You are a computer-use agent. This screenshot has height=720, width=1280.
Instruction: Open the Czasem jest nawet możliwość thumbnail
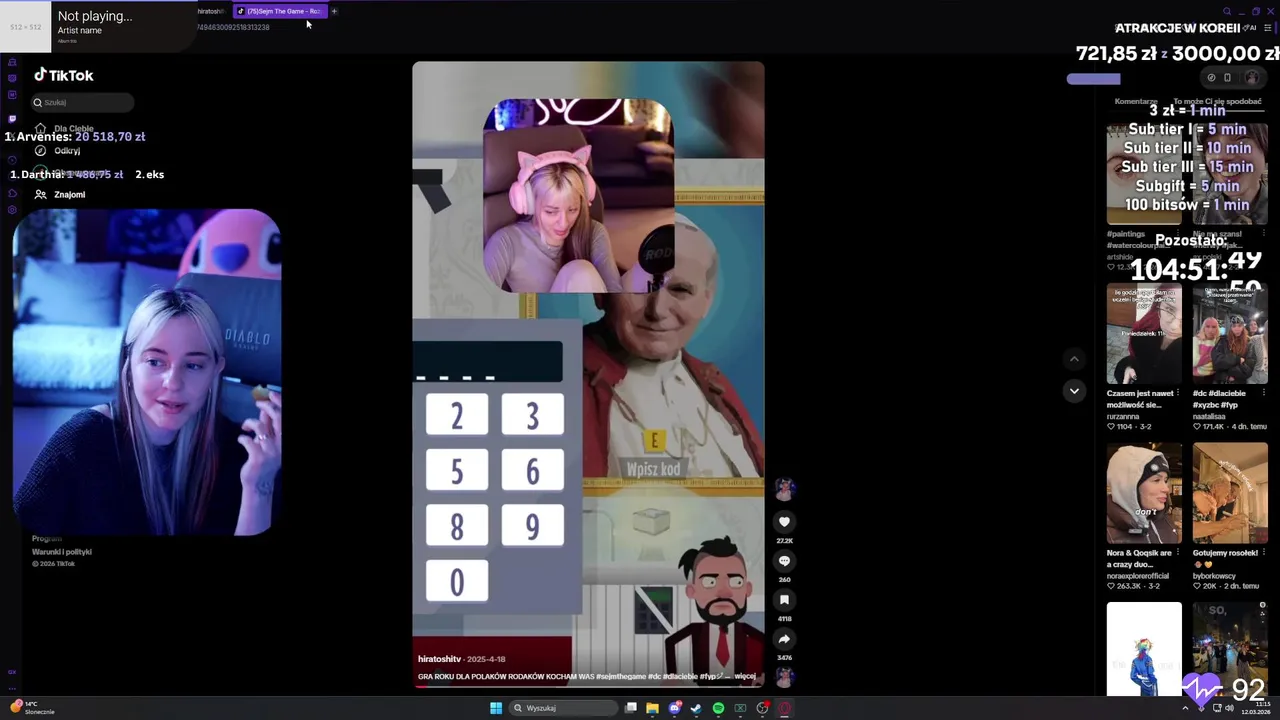click(x=1144, y=334)
